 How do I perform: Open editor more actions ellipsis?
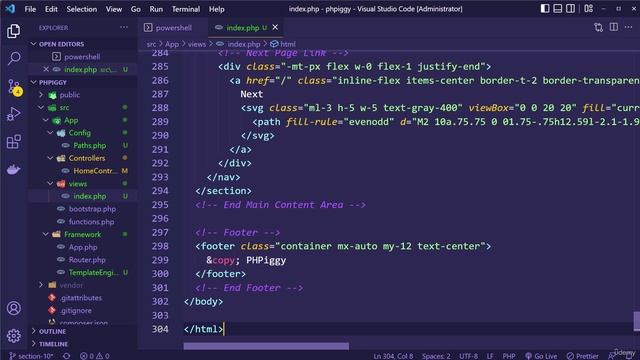628,27
